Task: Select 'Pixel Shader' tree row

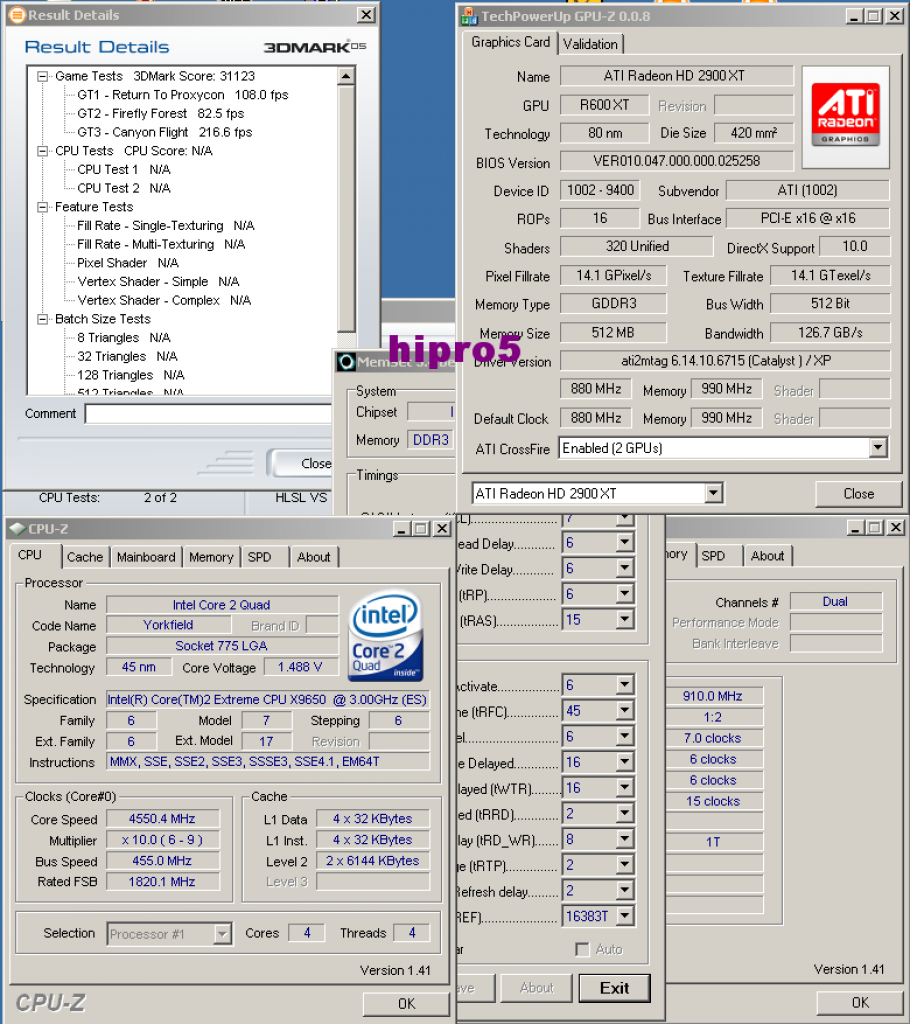Action: [x=128, y=263]
